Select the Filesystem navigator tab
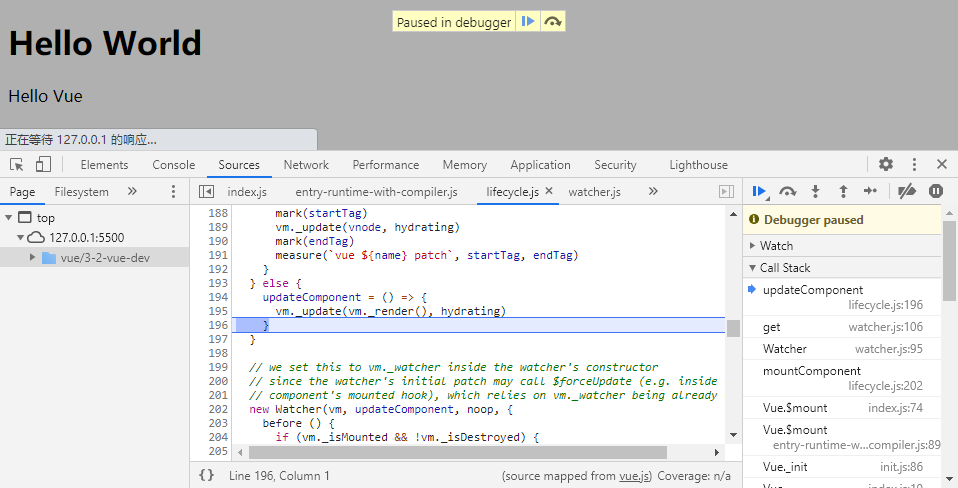Viewport: 958px width, 488px height. [81, 192]
